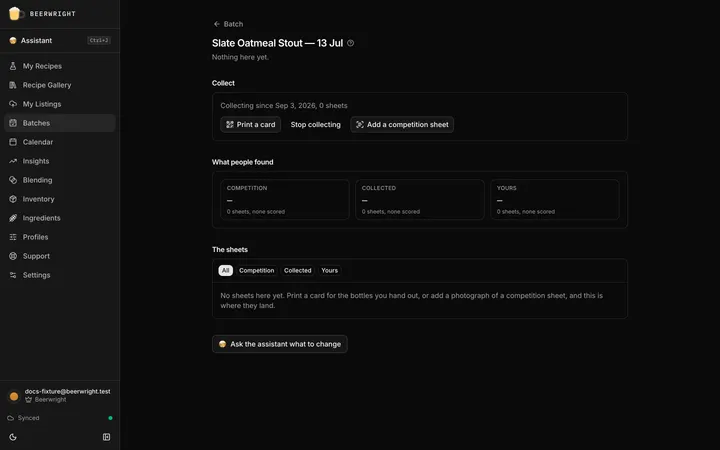Click the My Recipes flask icon
Screen dimensions: 720x450
[13, 66]
